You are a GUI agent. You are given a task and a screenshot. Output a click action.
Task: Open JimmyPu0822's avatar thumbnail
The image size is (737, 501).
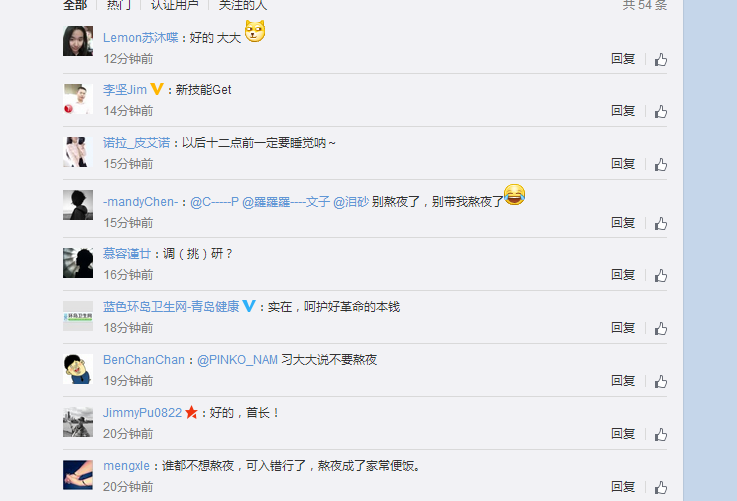tap(78, 422)
